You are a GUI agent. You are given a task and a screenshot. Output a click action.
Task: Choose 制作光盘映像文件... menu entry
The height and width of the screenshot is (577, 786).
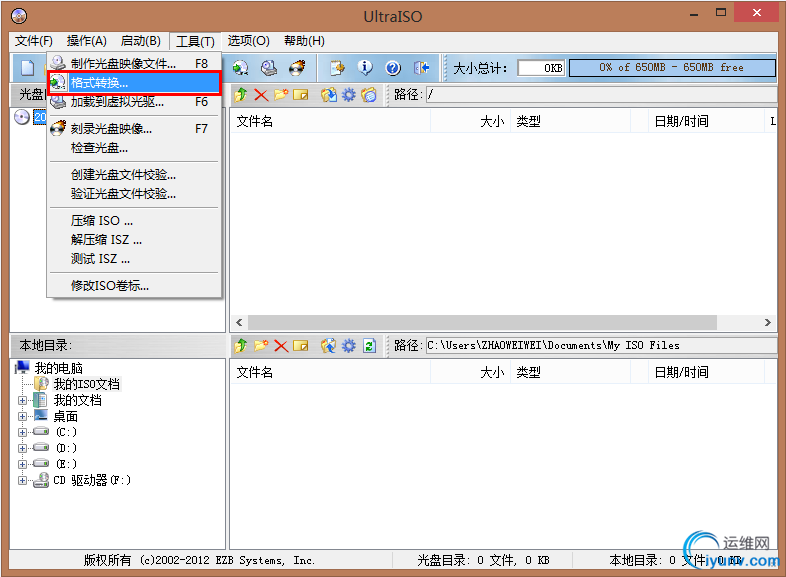pyautogui.click(x=134, y=64)
